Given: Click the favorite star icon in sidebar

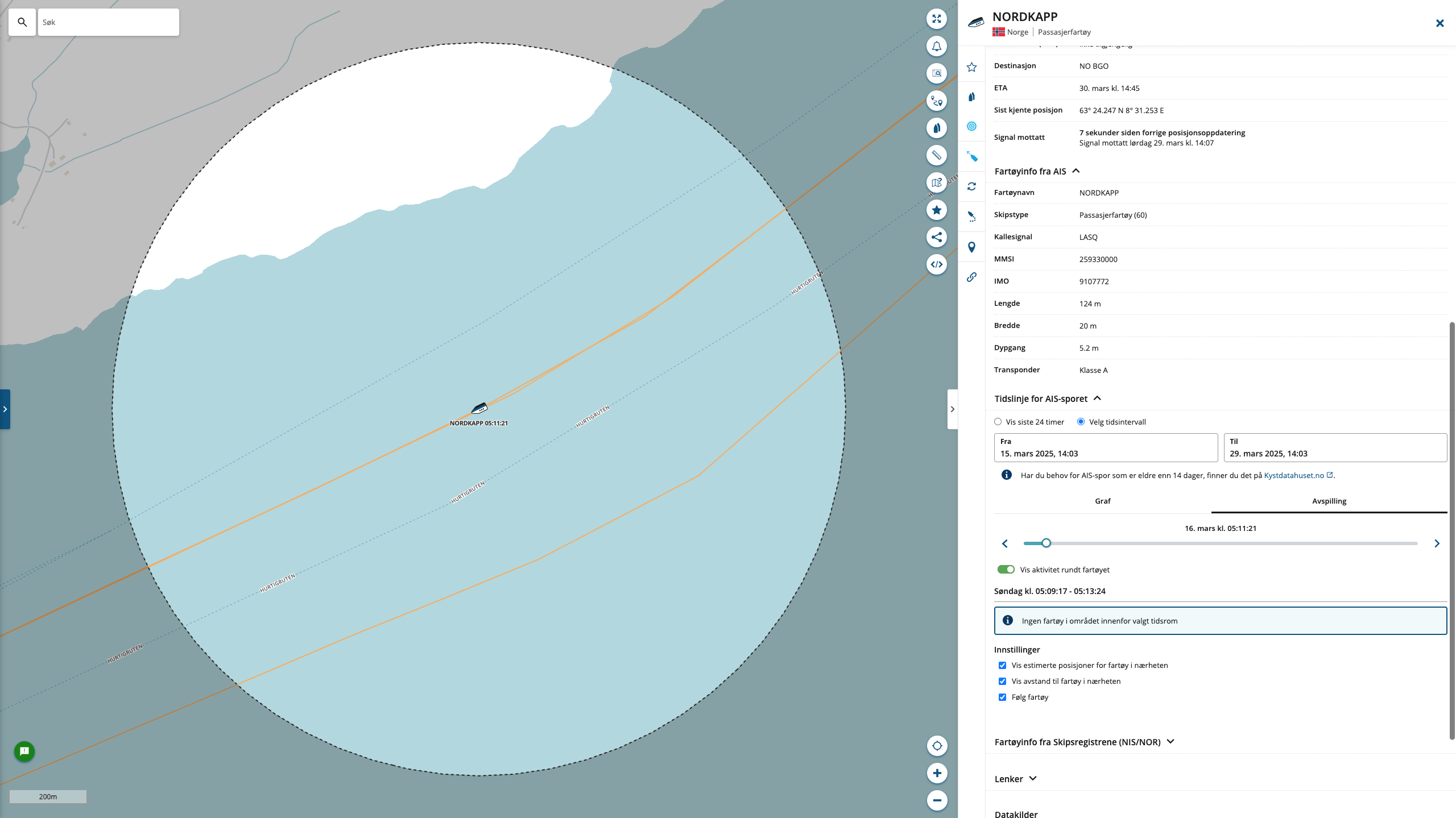Looking at the screenshot, I should point(971,67).
